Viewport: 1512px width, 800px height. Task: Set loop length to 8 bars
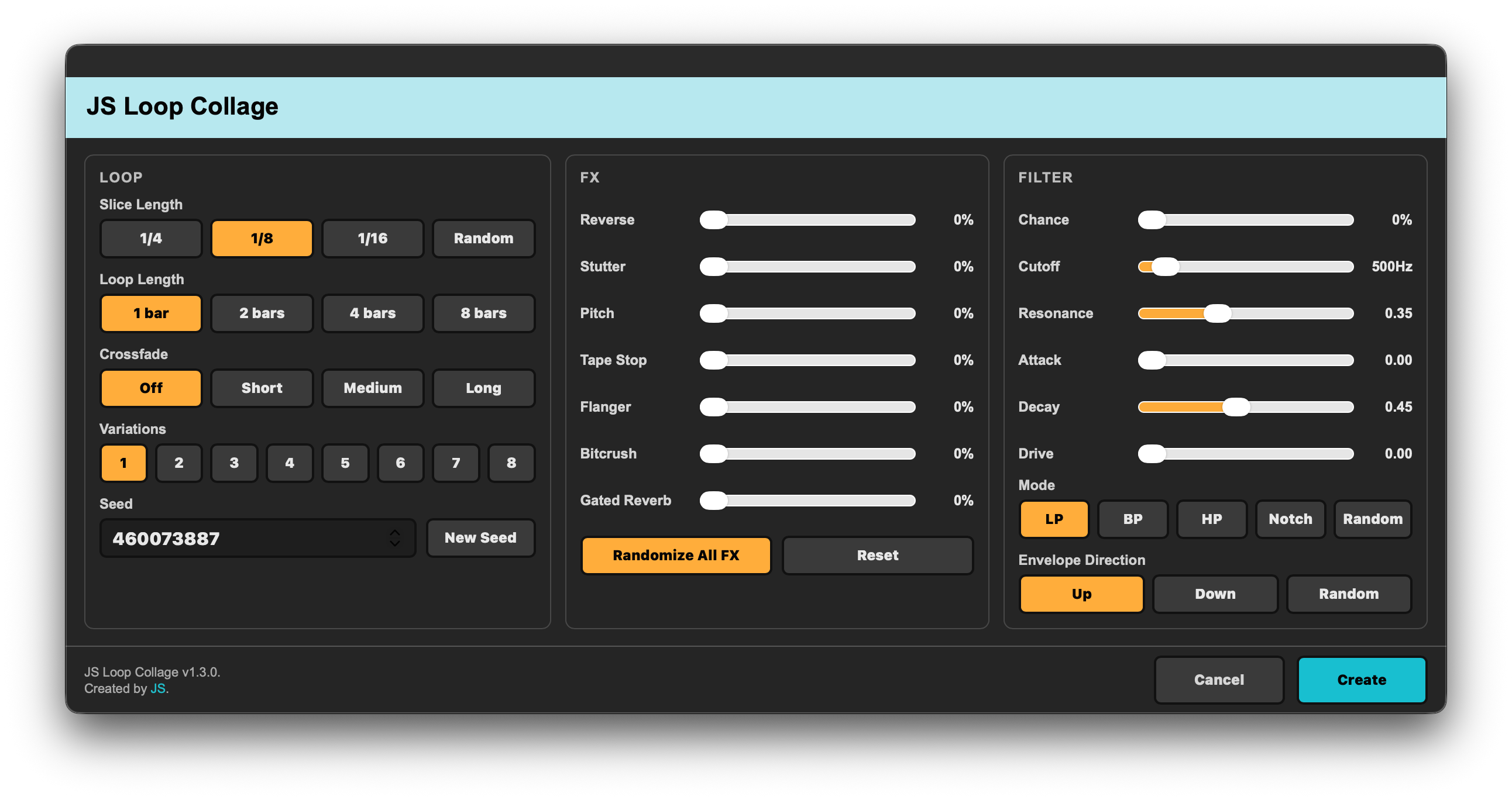[484, 313]
